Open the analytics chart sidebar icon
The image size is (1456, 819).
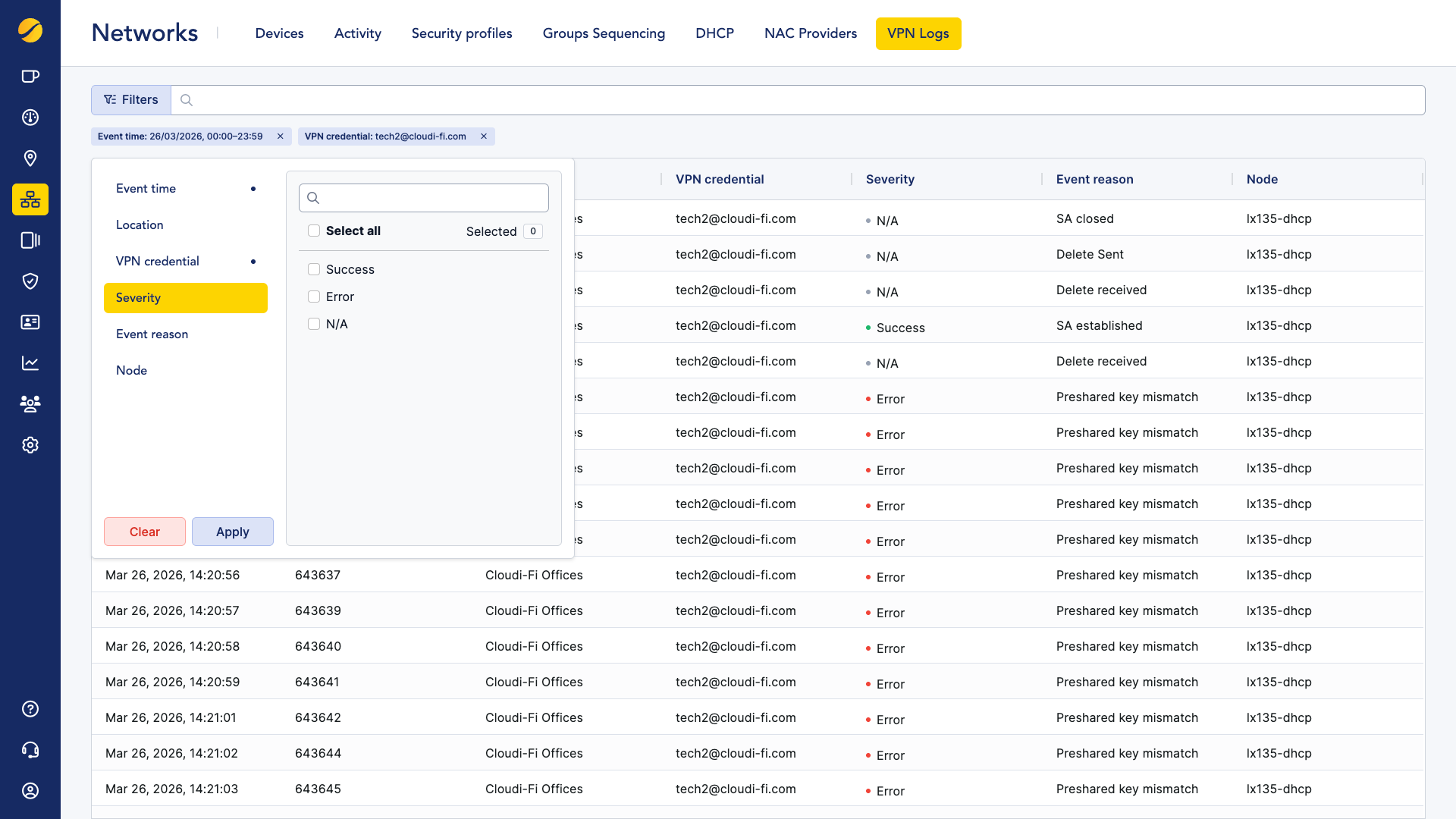(x=30, y=363)
